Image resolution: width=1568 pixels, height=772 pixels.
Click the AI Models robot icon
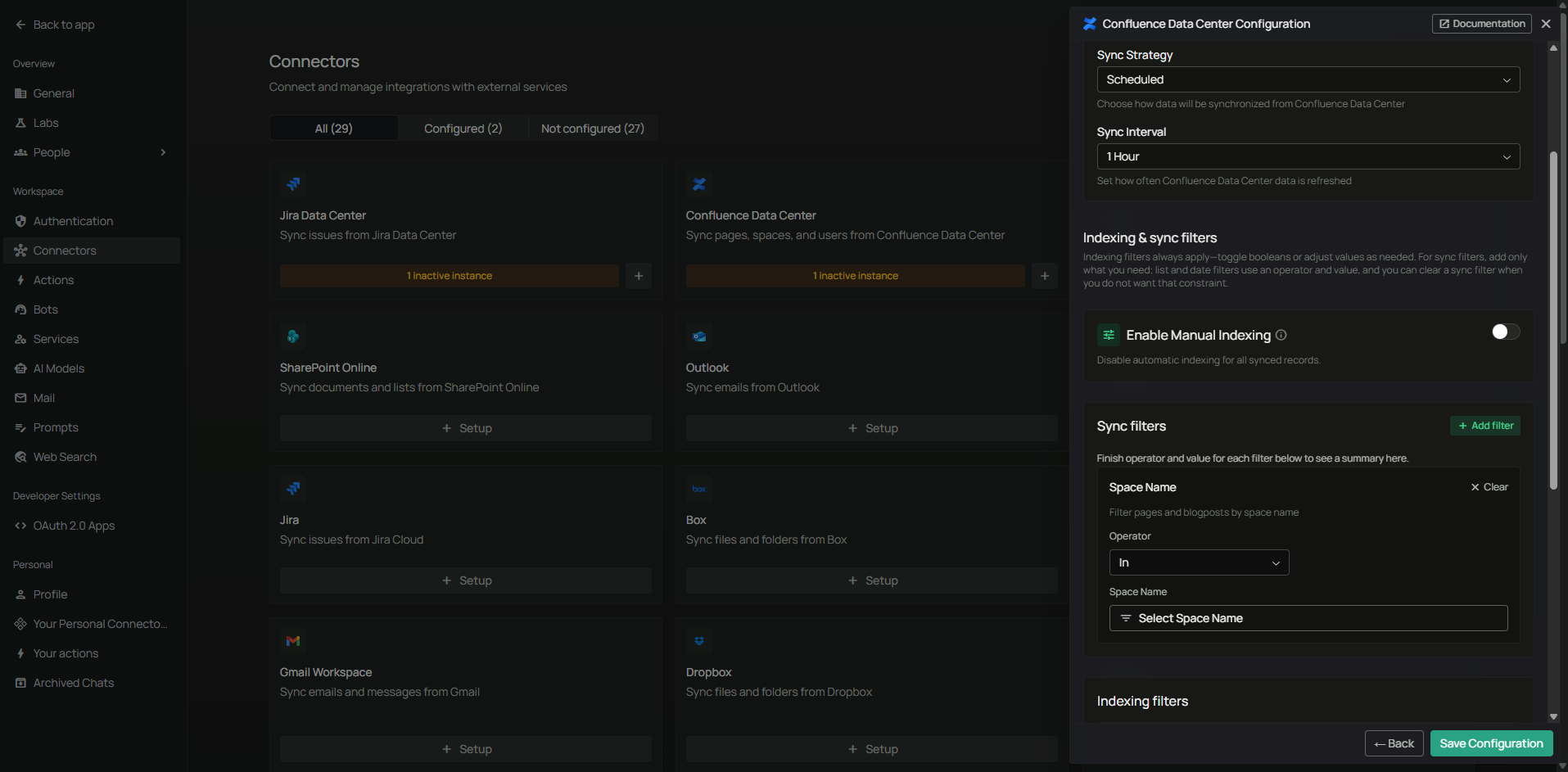coord(20,368)
